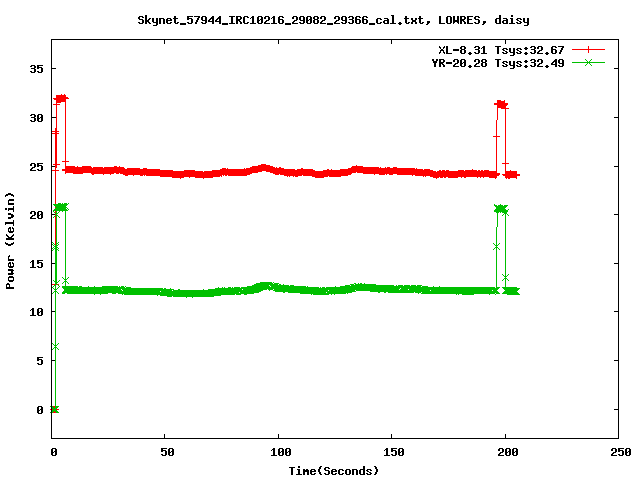This screenshot has height=480, width=640.
Task: Click the y-axis tick label 20
Action: click(x=36, y=215)
